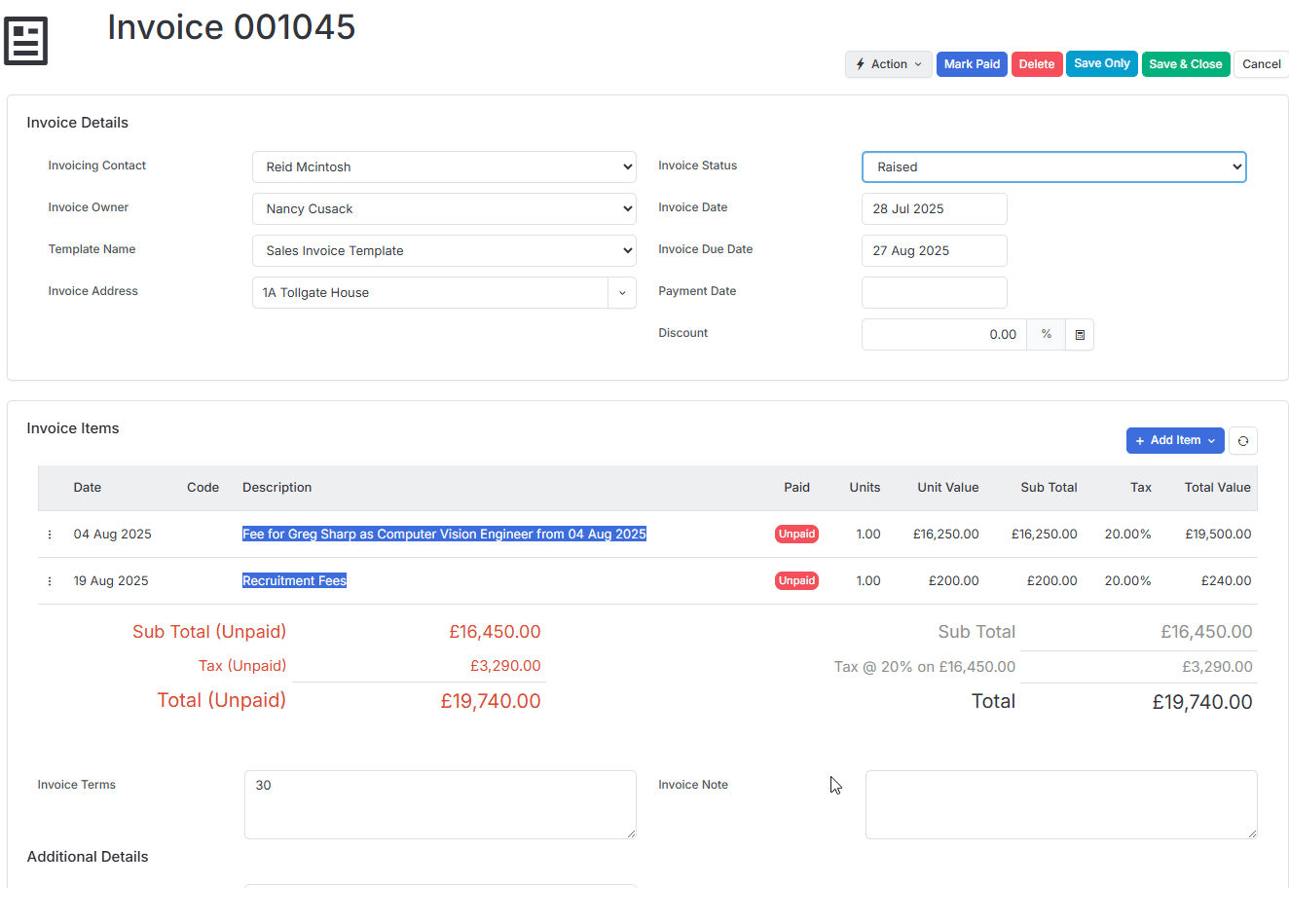This screenshot has height=924, width=1289.
Task: Click the Unpaid badge on Greg Sharp fee row
Action: pos(796,535)
